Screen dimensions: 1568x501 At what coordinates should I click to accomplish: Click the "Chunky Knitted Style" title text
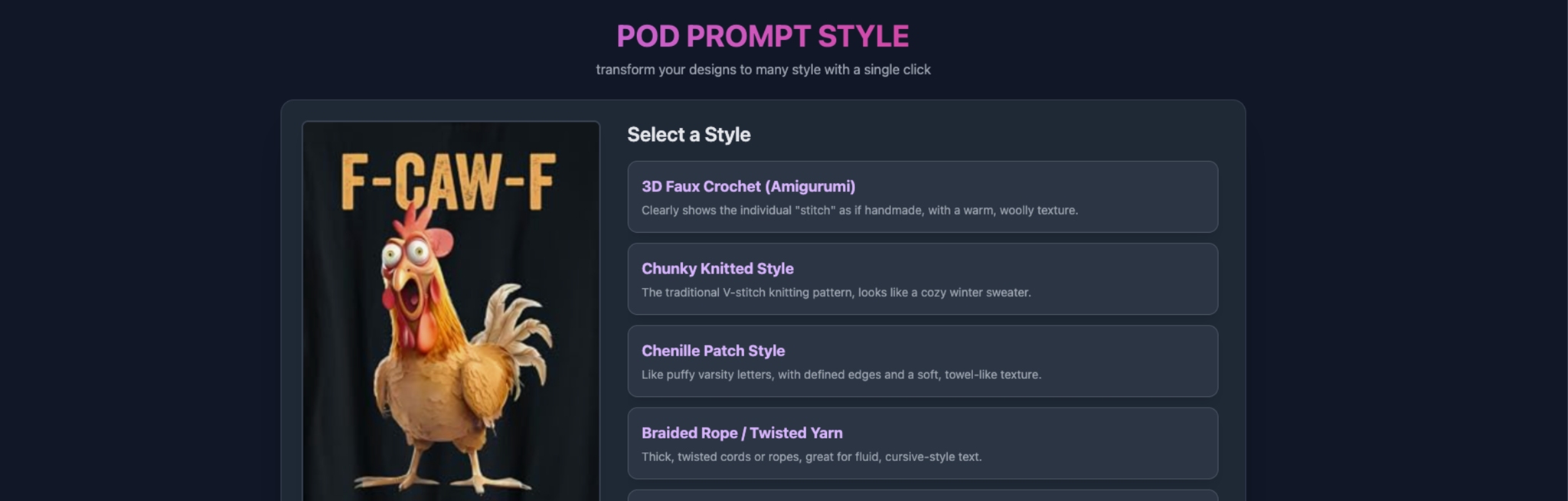click(717, 269)
